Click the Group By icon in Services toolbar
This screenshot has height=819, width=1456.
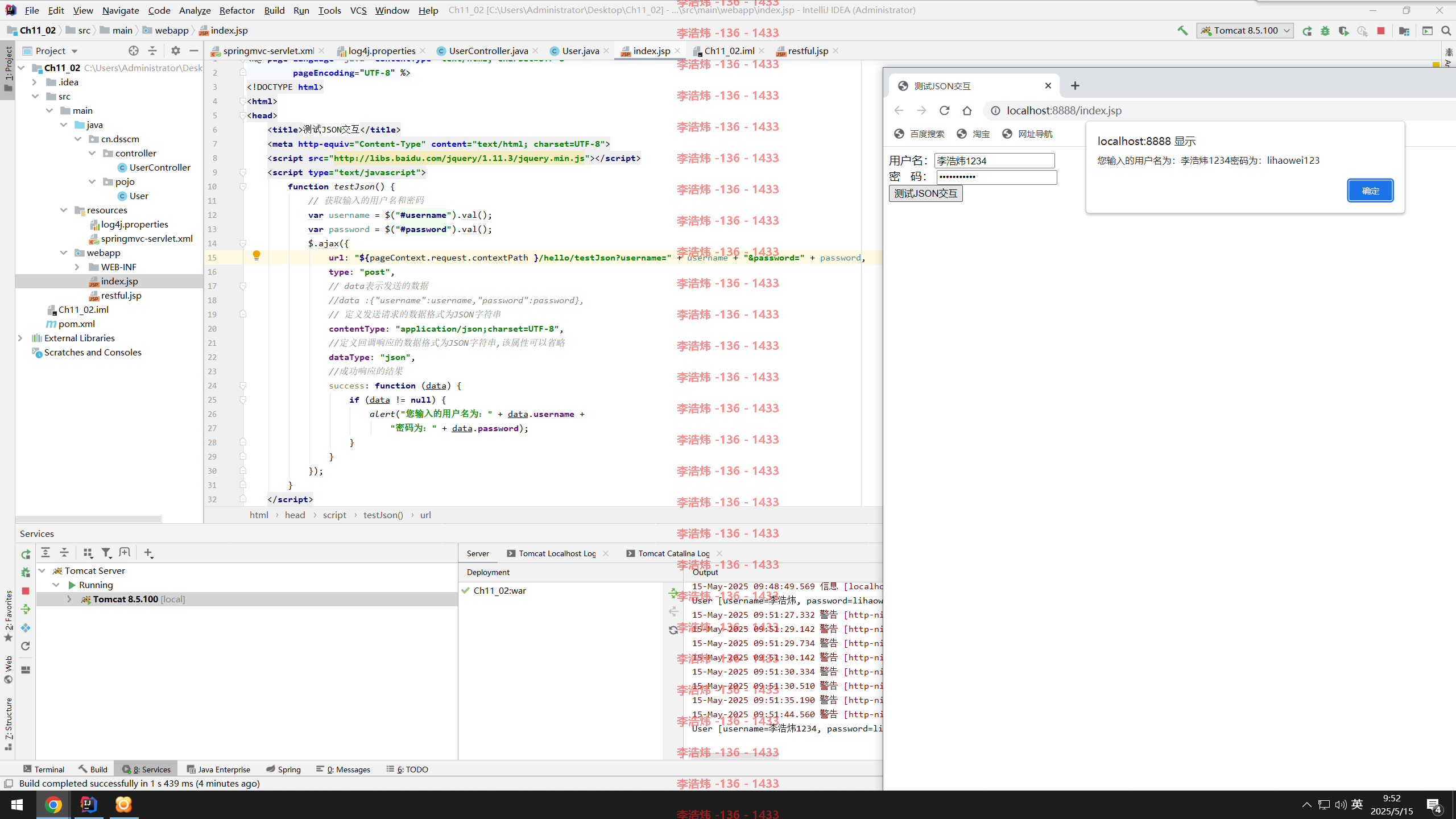click(x=88, y=552)
